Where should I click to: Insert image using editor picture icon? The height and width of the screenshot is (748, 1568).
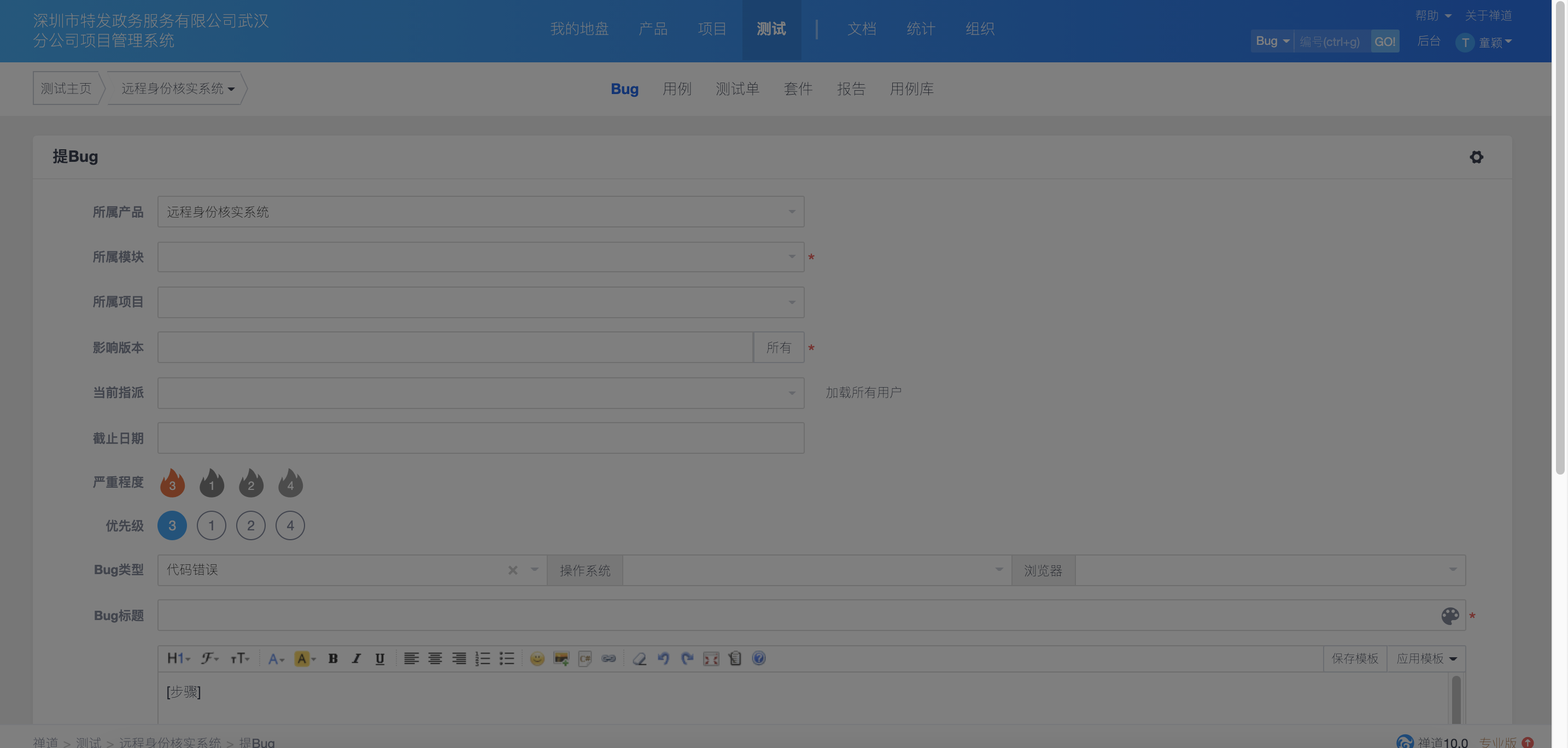pos(560,658)
